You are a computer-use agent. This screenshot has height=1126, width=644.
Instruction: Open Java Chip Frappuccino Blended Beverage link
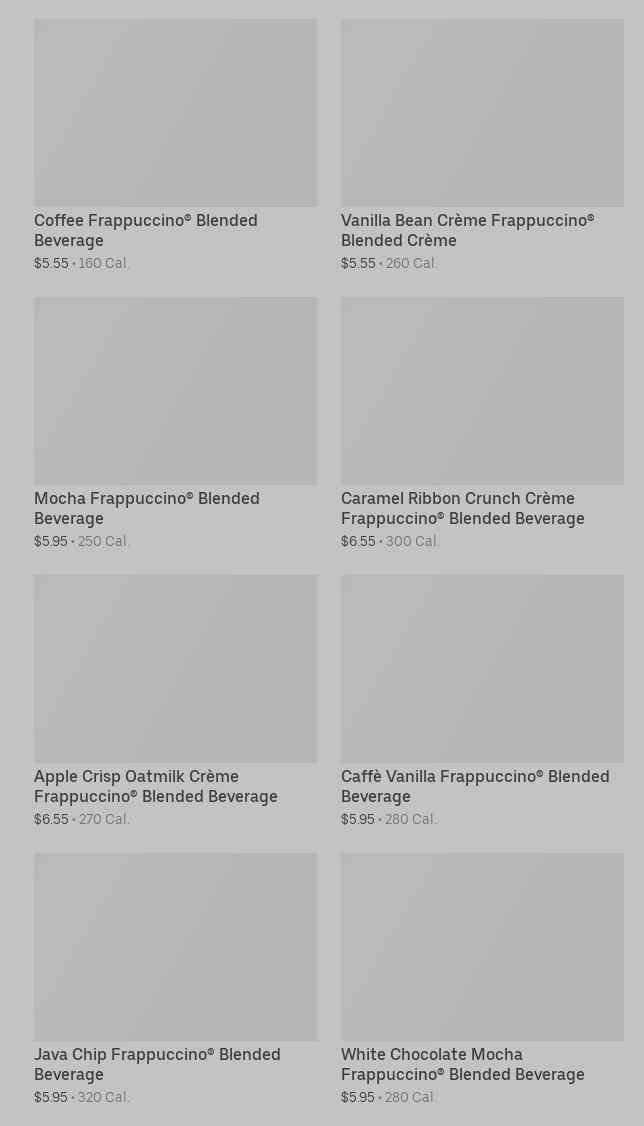(157, 1064)
